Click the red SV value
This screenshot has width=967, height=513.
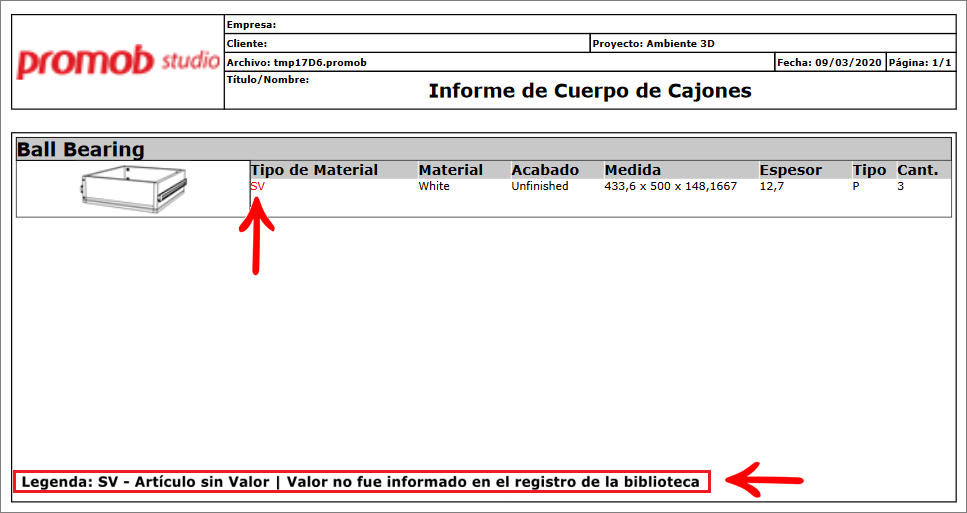pyautogui.click(x=257, y=186)
